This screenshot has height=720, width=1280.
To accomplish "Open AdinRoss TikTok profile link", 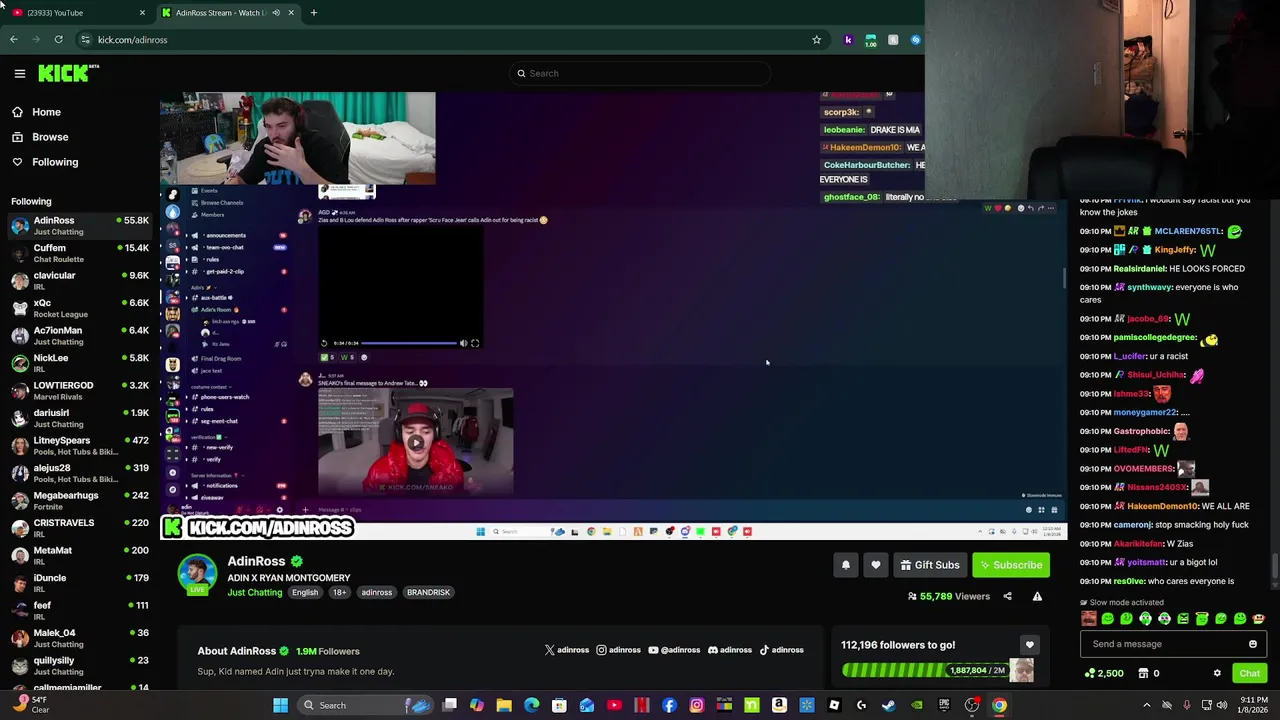I will coord(781,650).
